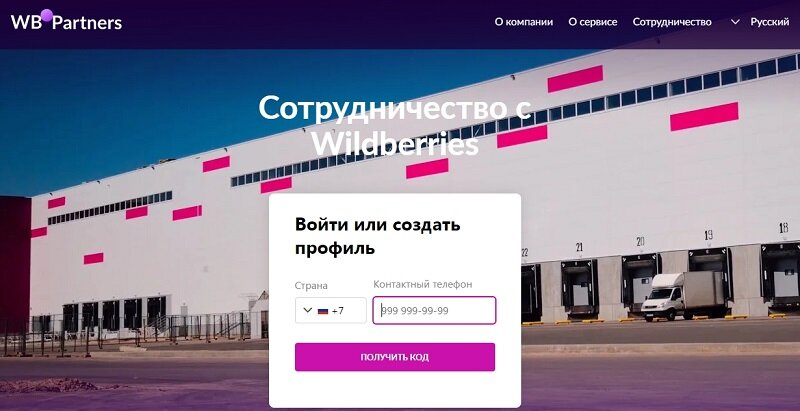Image resolution: width=800 pixels, height=411 pixels.
Task: Click the WB Partners logo
Action: pos(66,21)
